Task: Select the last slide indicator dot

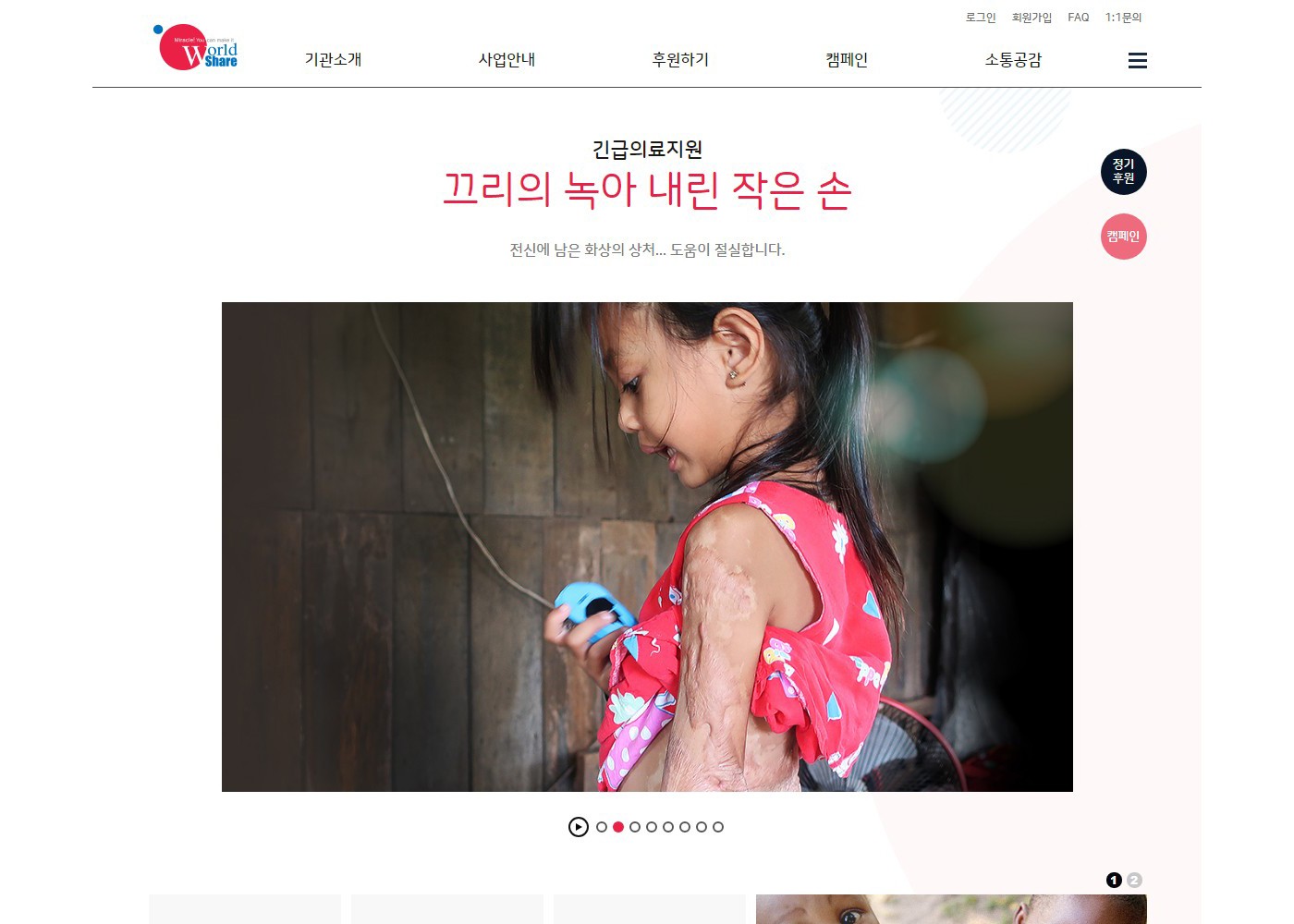Action: [718, 827]
